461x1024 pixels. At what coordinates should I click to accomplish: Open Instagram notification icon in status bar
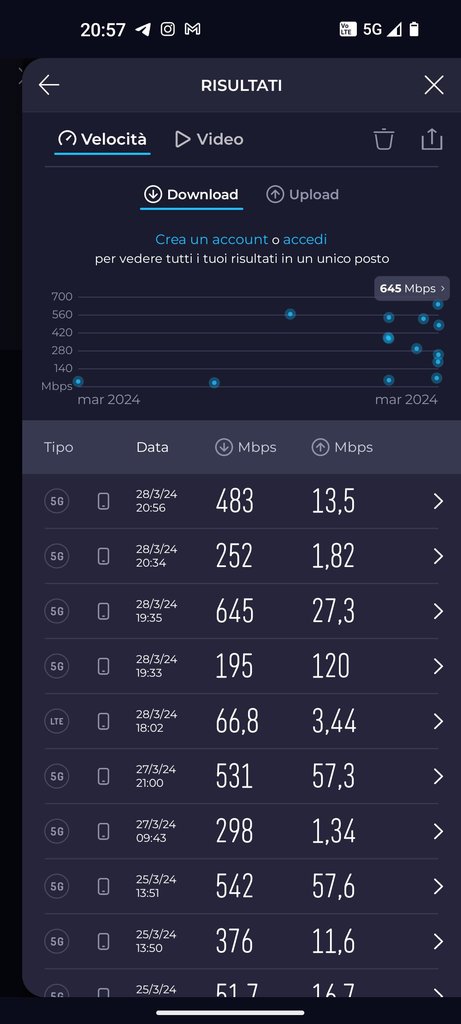tap(168, 29)
